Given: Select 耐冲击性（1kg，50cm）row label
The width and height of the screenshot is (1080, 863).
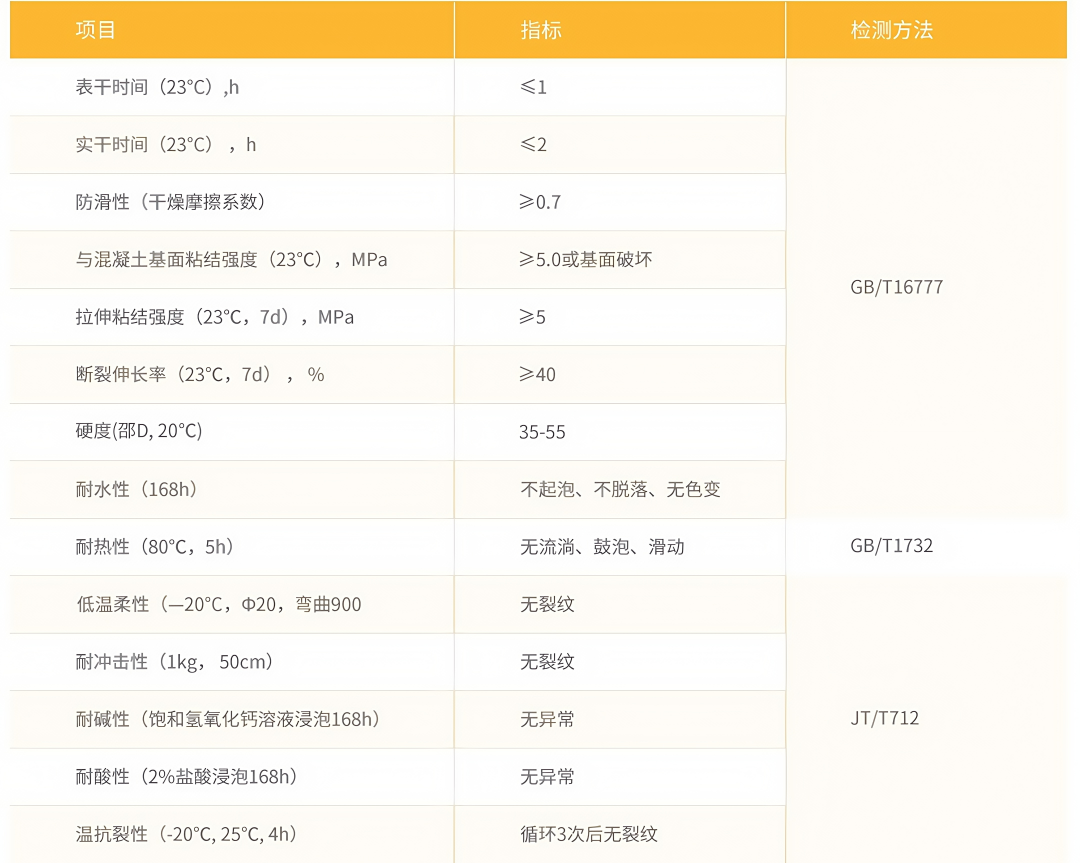Looking at the screenshot, I should (x=174, y=662).
